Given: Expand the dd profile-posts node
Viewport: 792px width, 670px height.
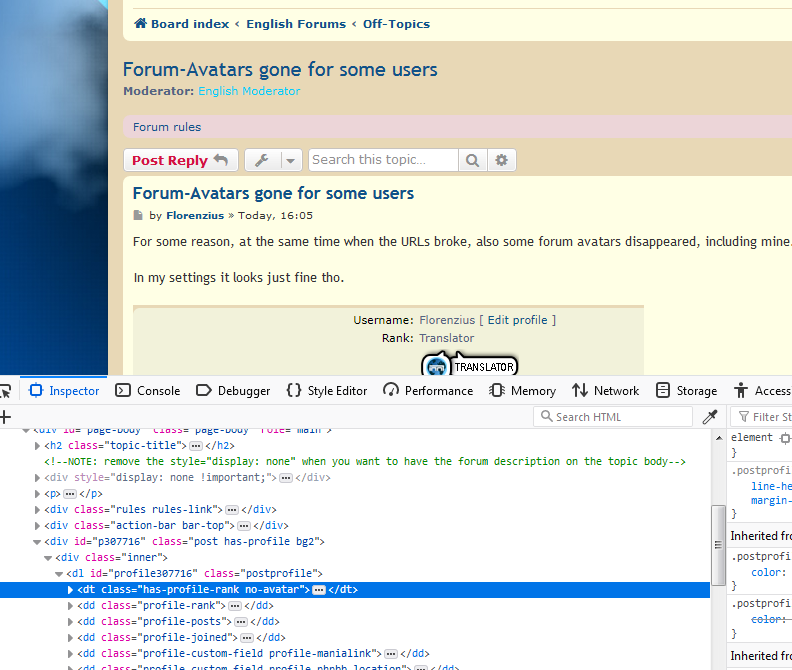Looking at the screenshot, I should coord(70,621).
